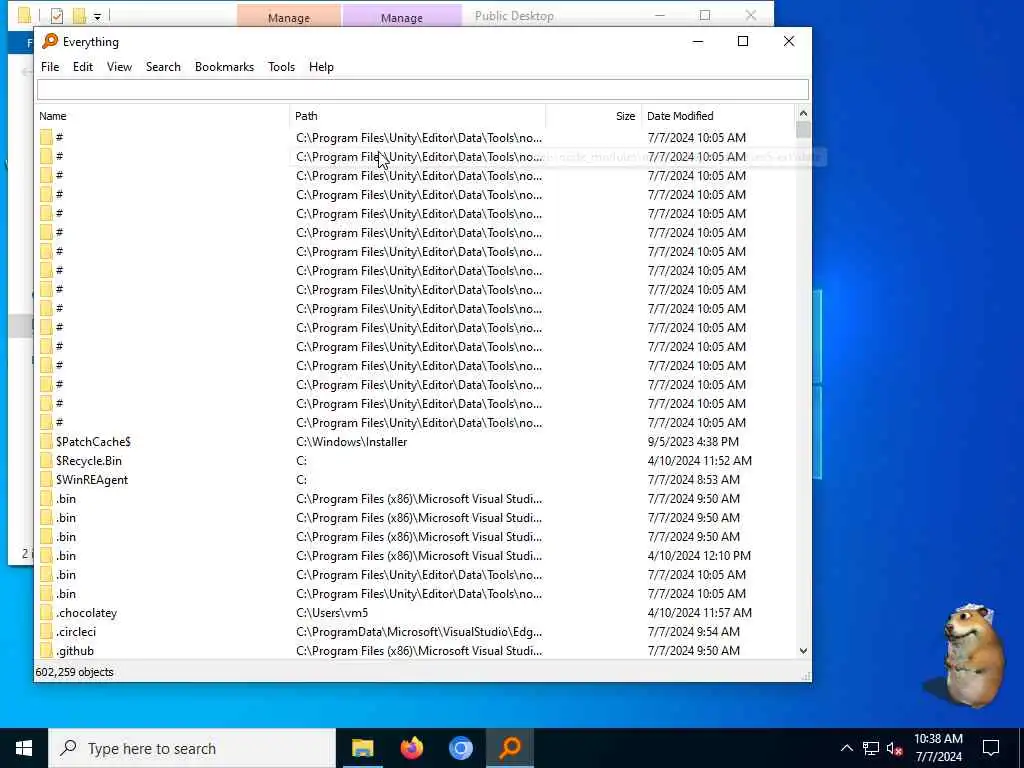Viewport: 1024px width, 768px height.
Task: Click the C:\Users\vm5 path cell
Action: click(x=332, y=613)
